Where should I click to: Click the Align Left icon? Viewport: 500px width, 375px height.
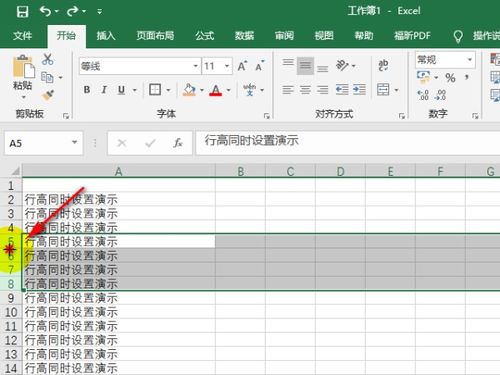tap(288, 90)
